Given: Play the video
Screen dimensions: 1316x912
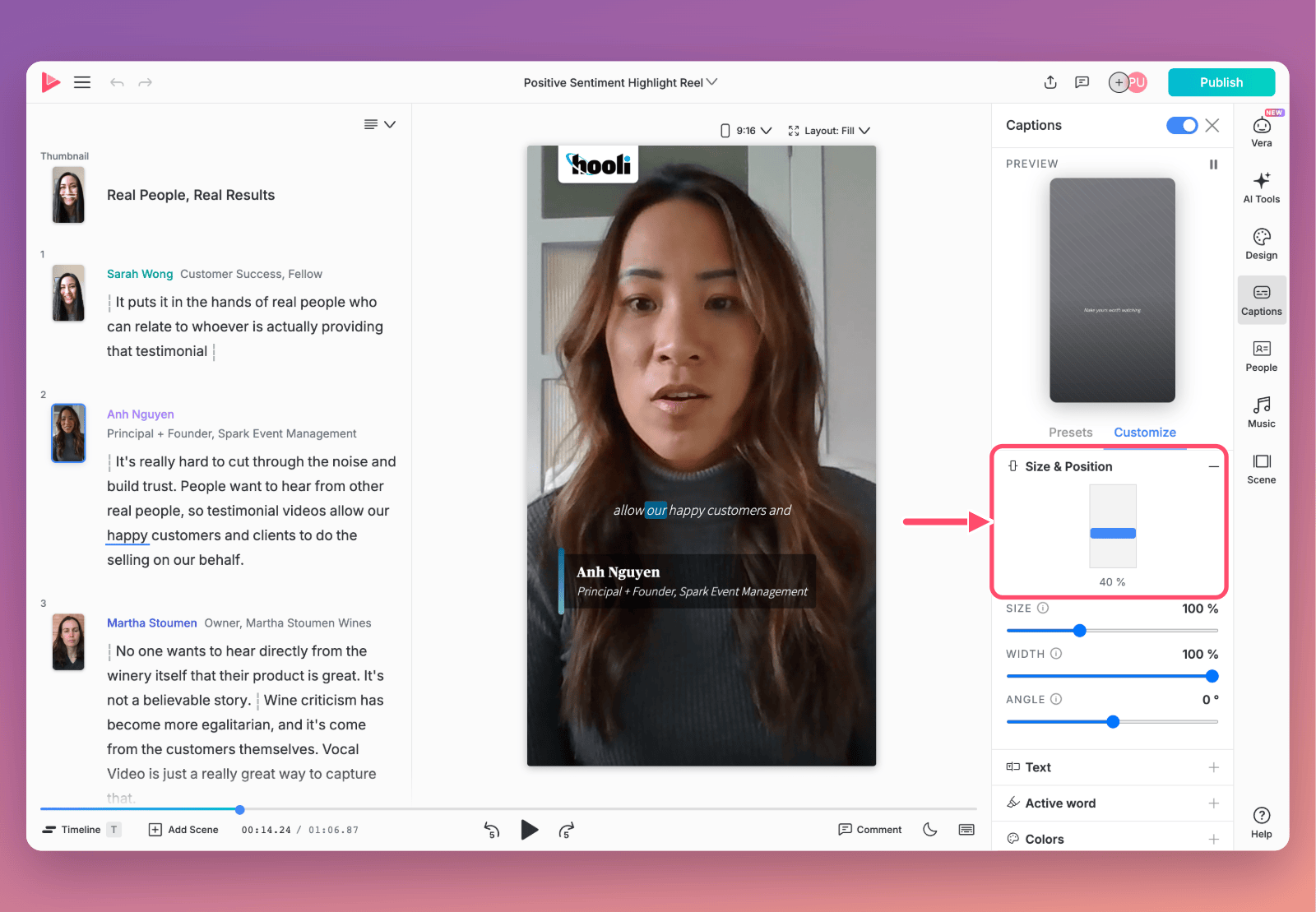Looking at the screenshot, I should click(530, 830).
